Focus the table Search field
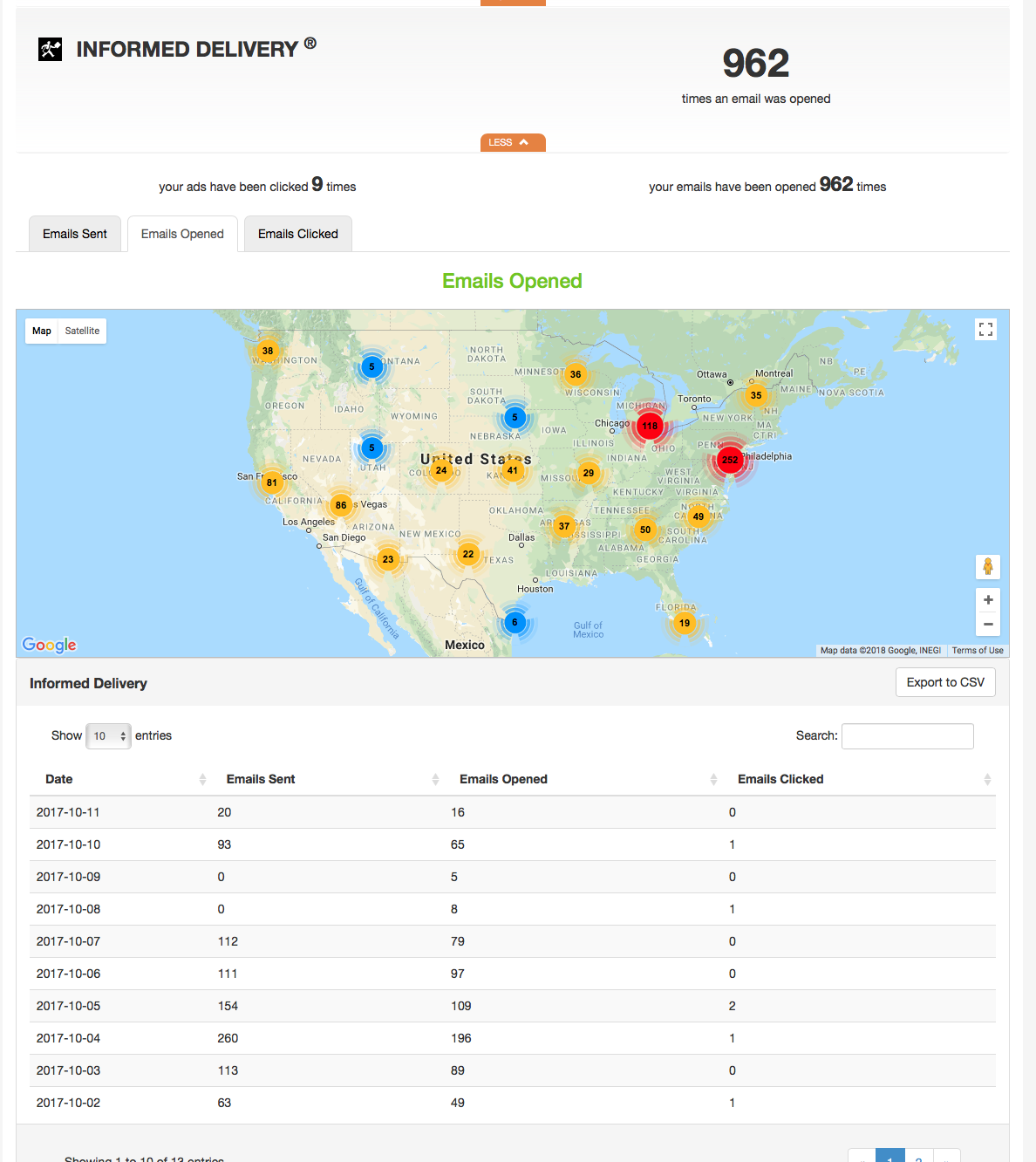Screen dimensions: 1036x1162 (908, 736)
